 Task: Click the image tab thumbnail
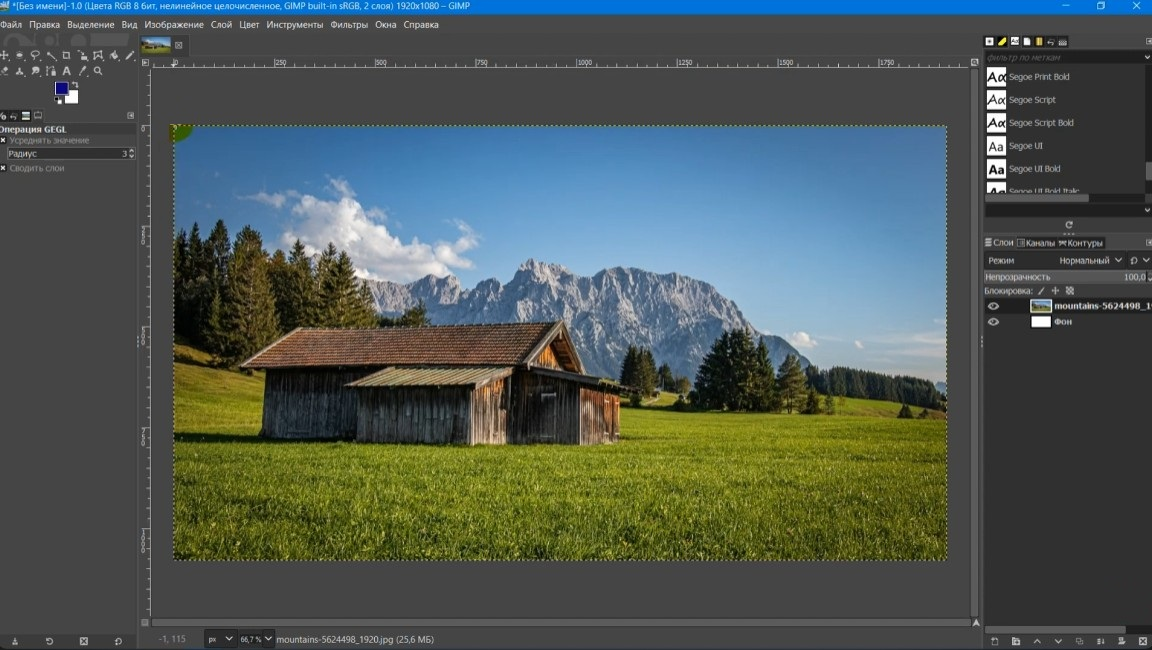(x=156, y=46)
